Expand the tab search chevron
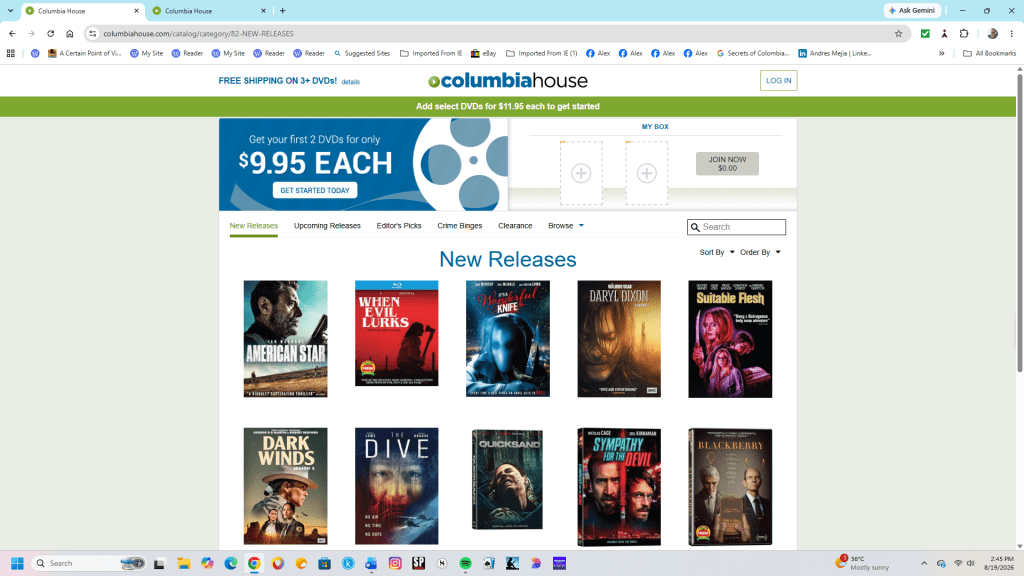This screenshot has width=1024, height=576. pyautogui.click(x=10, y=10)
